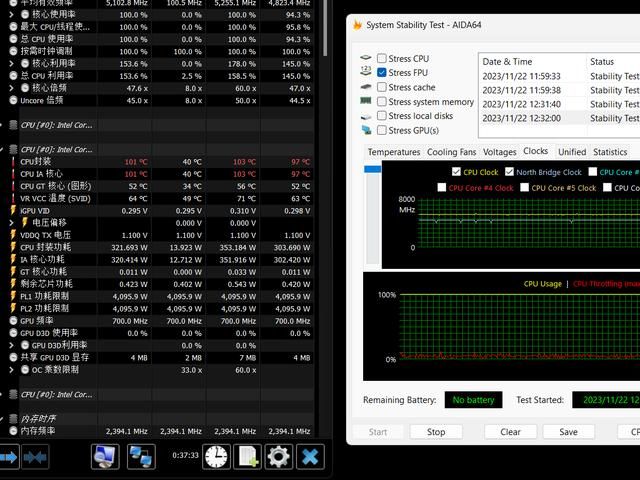This screenshot has width=640, height=480.
Task: Select the log row 2023/11/22 11:59:33
Action: (x=559, y=76)
